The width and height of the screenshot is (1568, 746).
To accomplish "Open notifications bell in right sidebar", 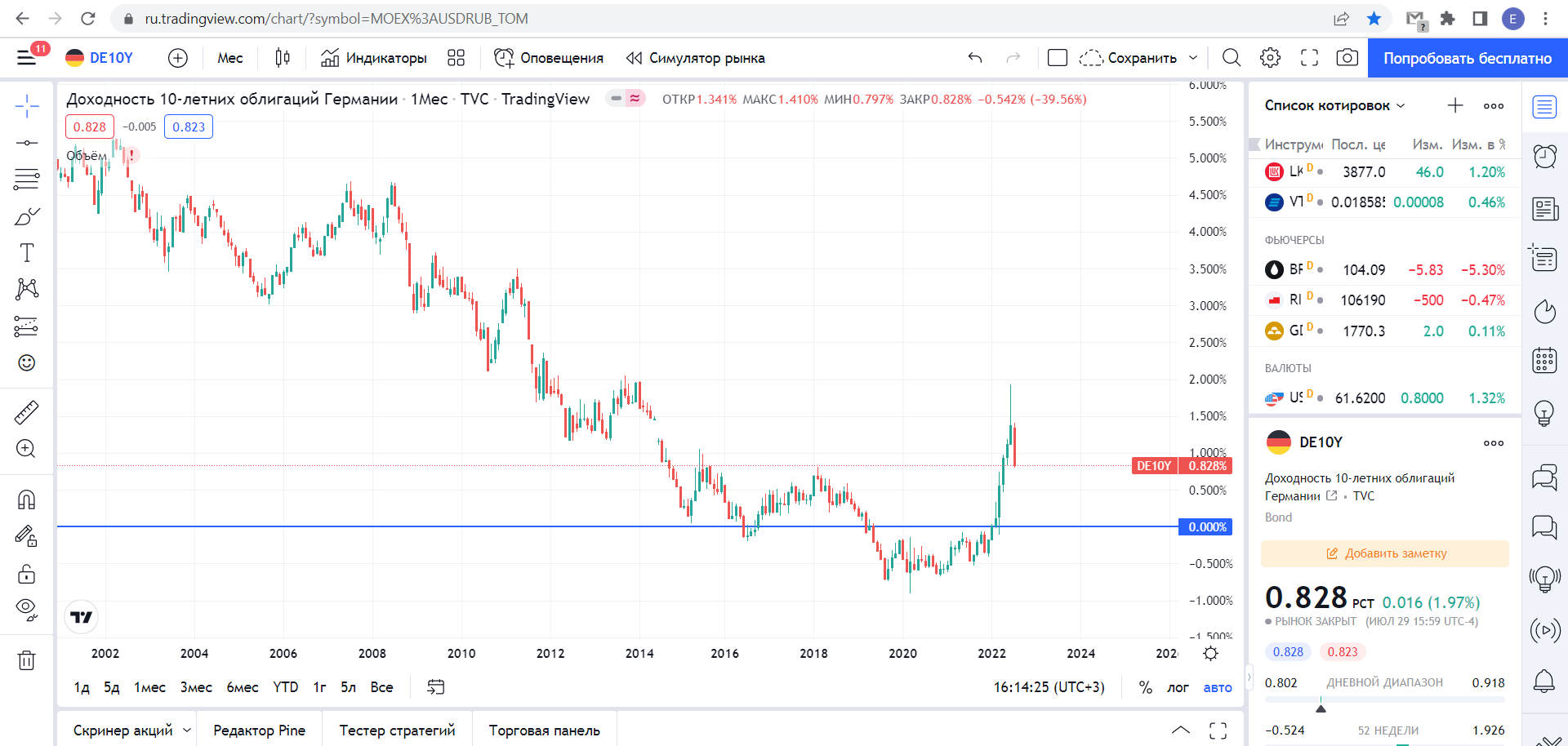I will tap(1544, 680).
